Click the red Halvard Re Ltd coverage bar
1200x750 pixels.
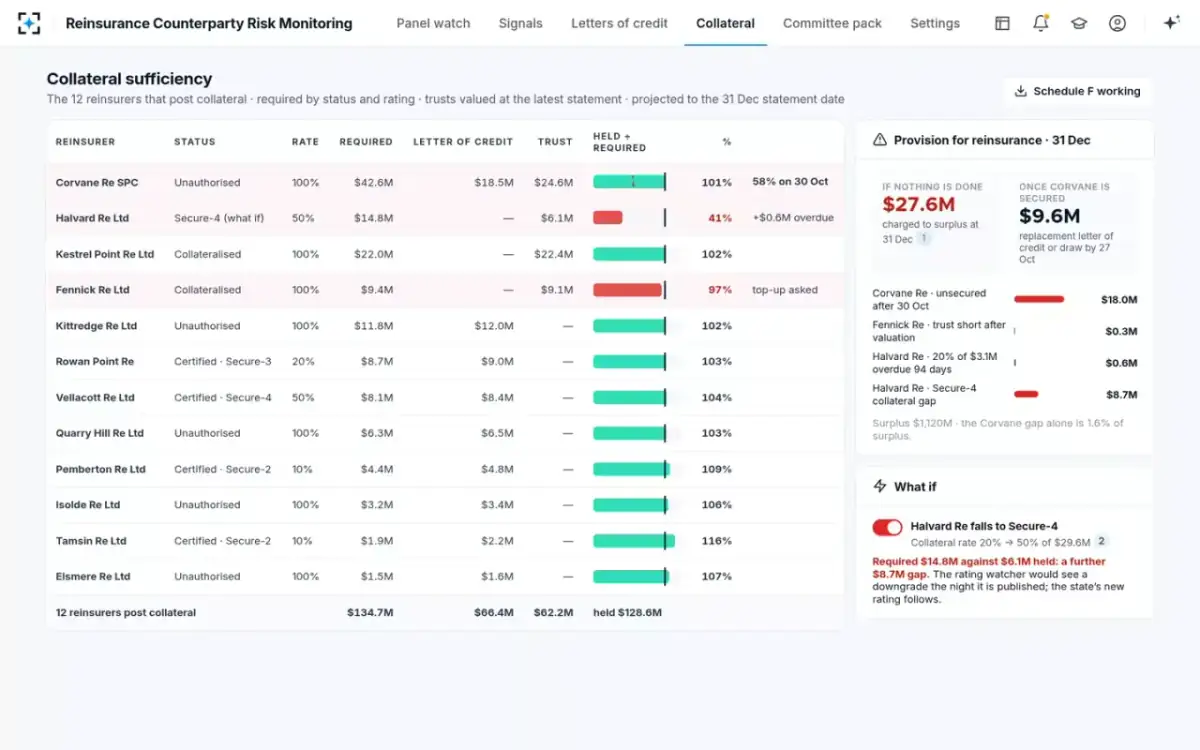point(608,218)
